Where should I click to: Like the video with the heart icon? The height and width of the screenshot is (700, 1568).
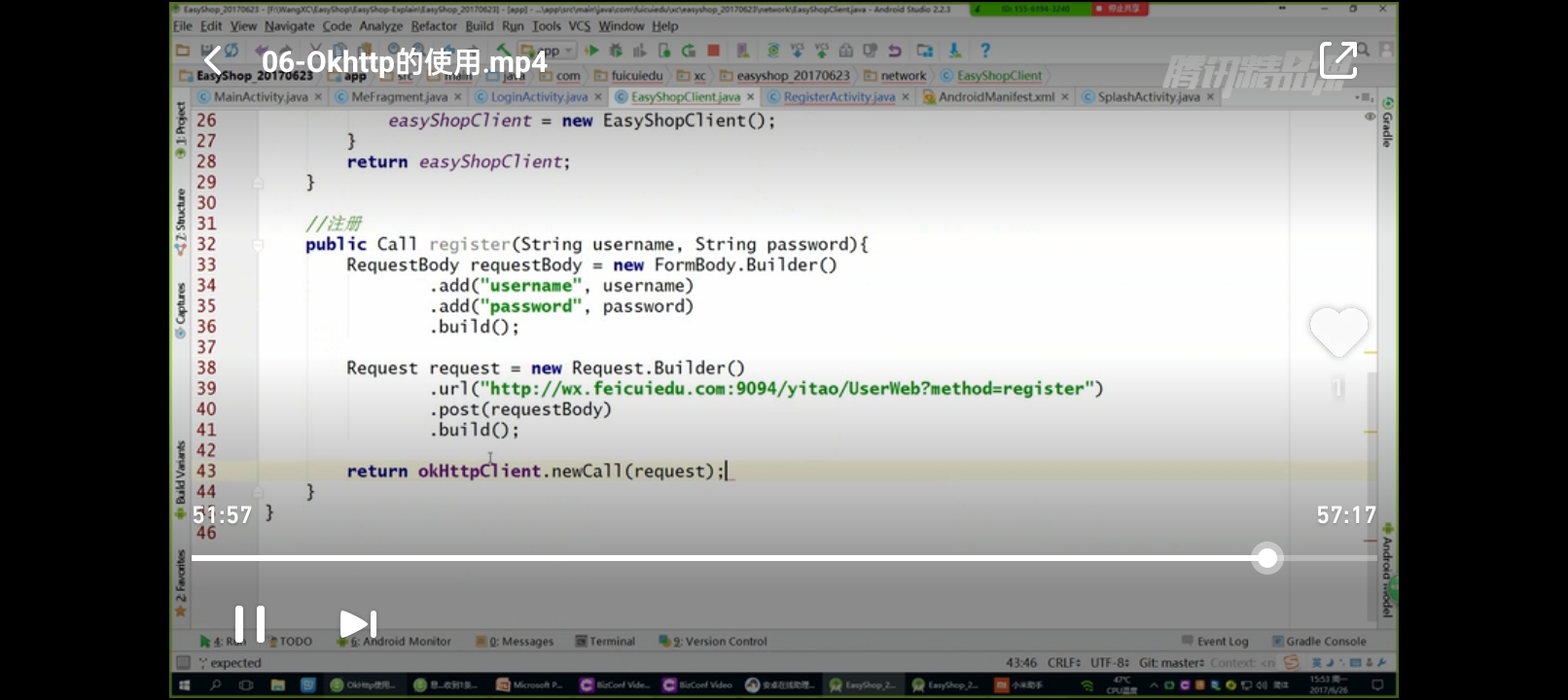point(1338,331)
